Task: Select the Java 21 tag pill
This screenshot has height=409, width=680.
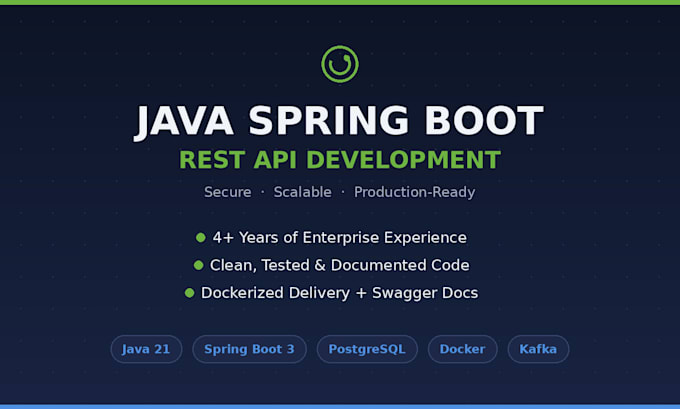Action: click(146, 349)
